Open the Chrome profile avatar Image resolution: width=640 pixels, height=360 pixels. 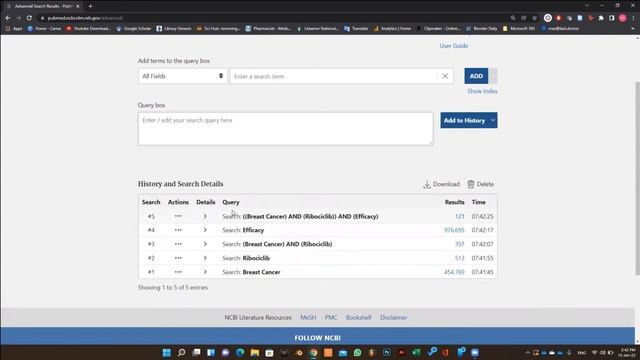click(622, 18)
